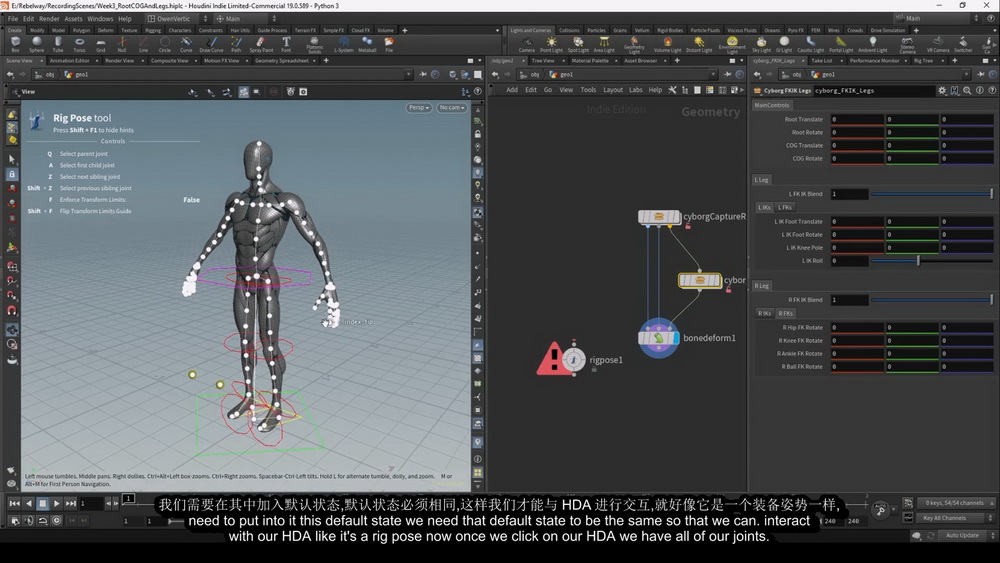The image size is (1000, 563).
Task: Select the Box shelf tool
Action: coord(15,44)
